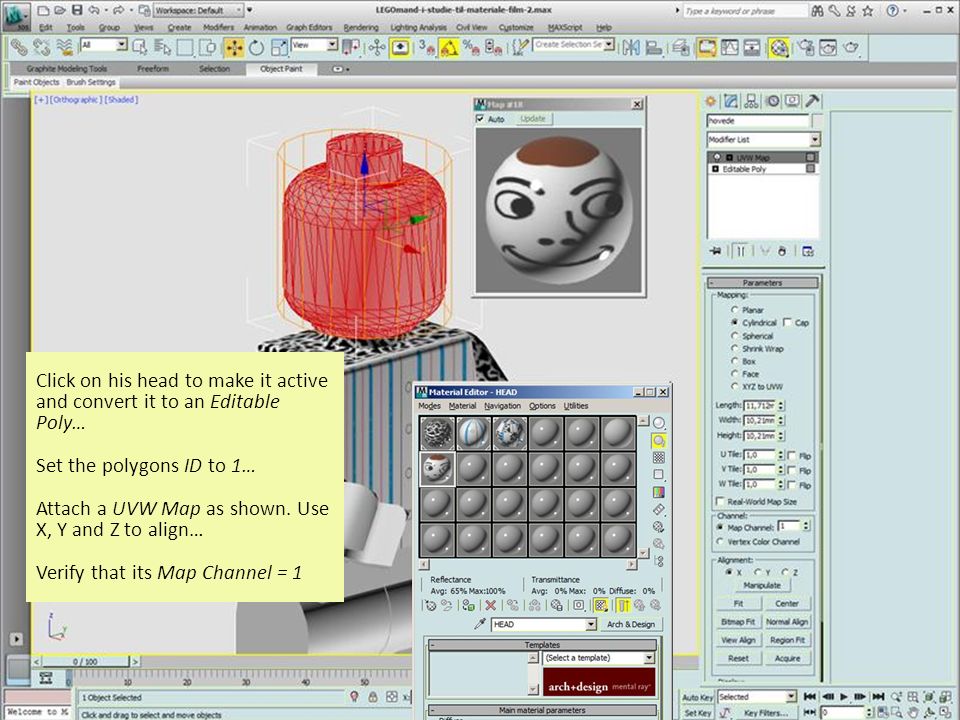Toggle U Tile Flip checkbox
960x720 pixels.
pos(792,456)
